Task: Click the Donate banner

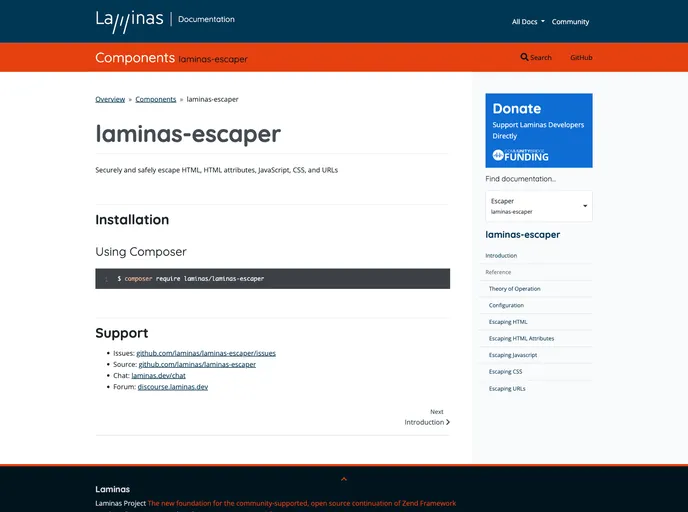Action: coord(539,130)
